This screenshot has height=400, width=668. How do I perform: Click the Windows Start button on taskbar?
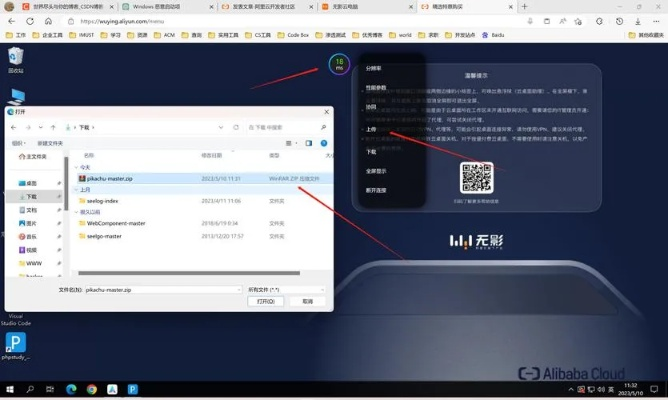pos(10,389)
